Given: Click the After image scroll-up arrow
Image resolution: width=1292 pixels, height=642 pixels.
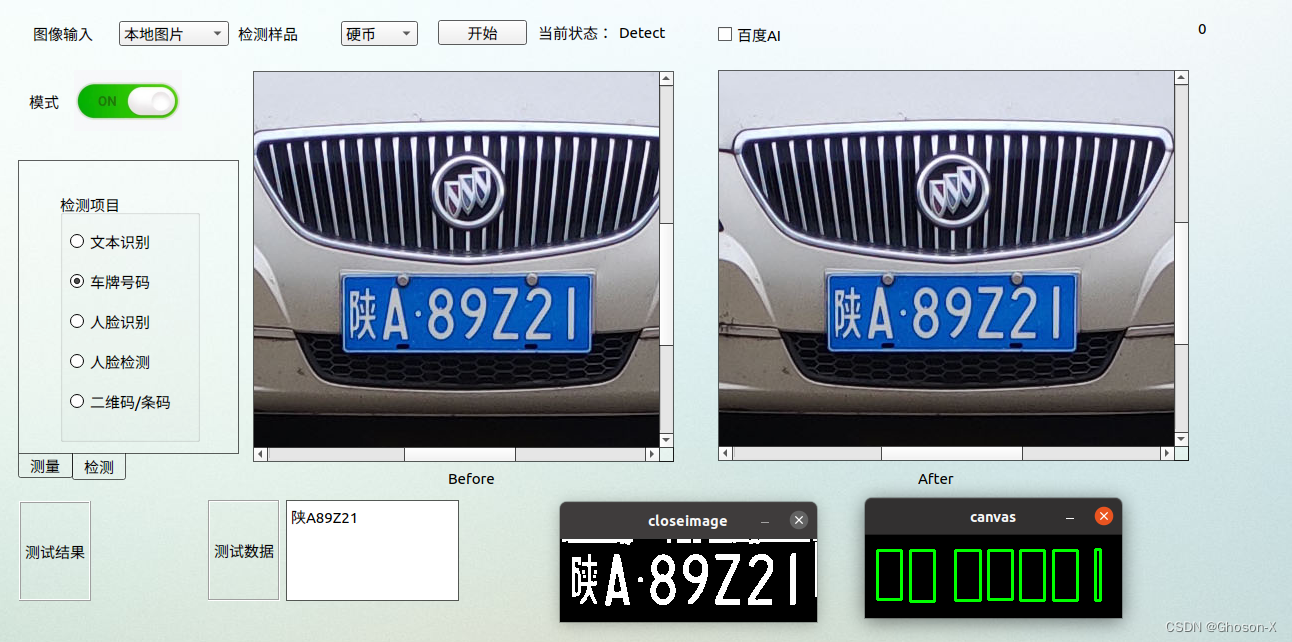Looking at the screenshot, I should click(1181, 78).
